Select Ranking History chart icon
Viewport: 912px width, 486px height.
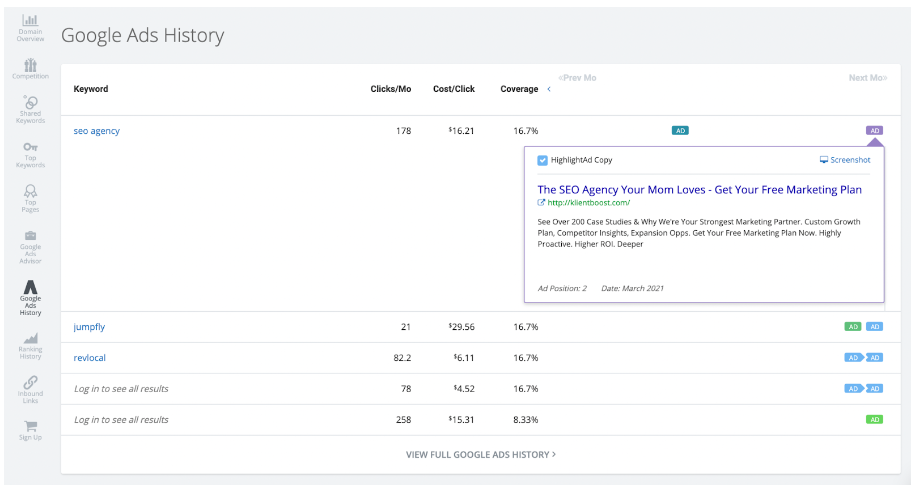pyautogui.click(x=30, y=338)
